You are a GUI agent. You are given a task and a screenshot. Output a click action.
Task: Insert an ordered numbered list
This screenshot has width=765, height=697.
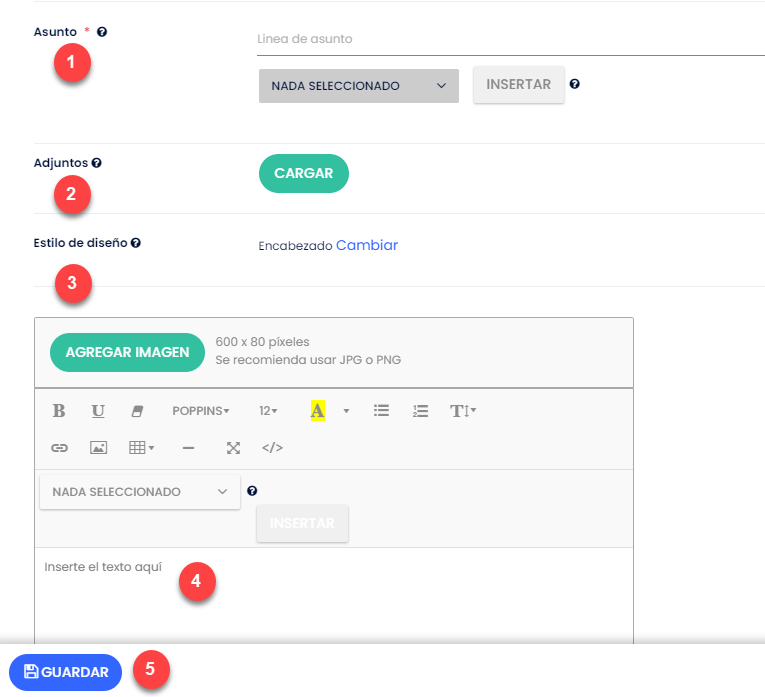(x=420, y=411)
